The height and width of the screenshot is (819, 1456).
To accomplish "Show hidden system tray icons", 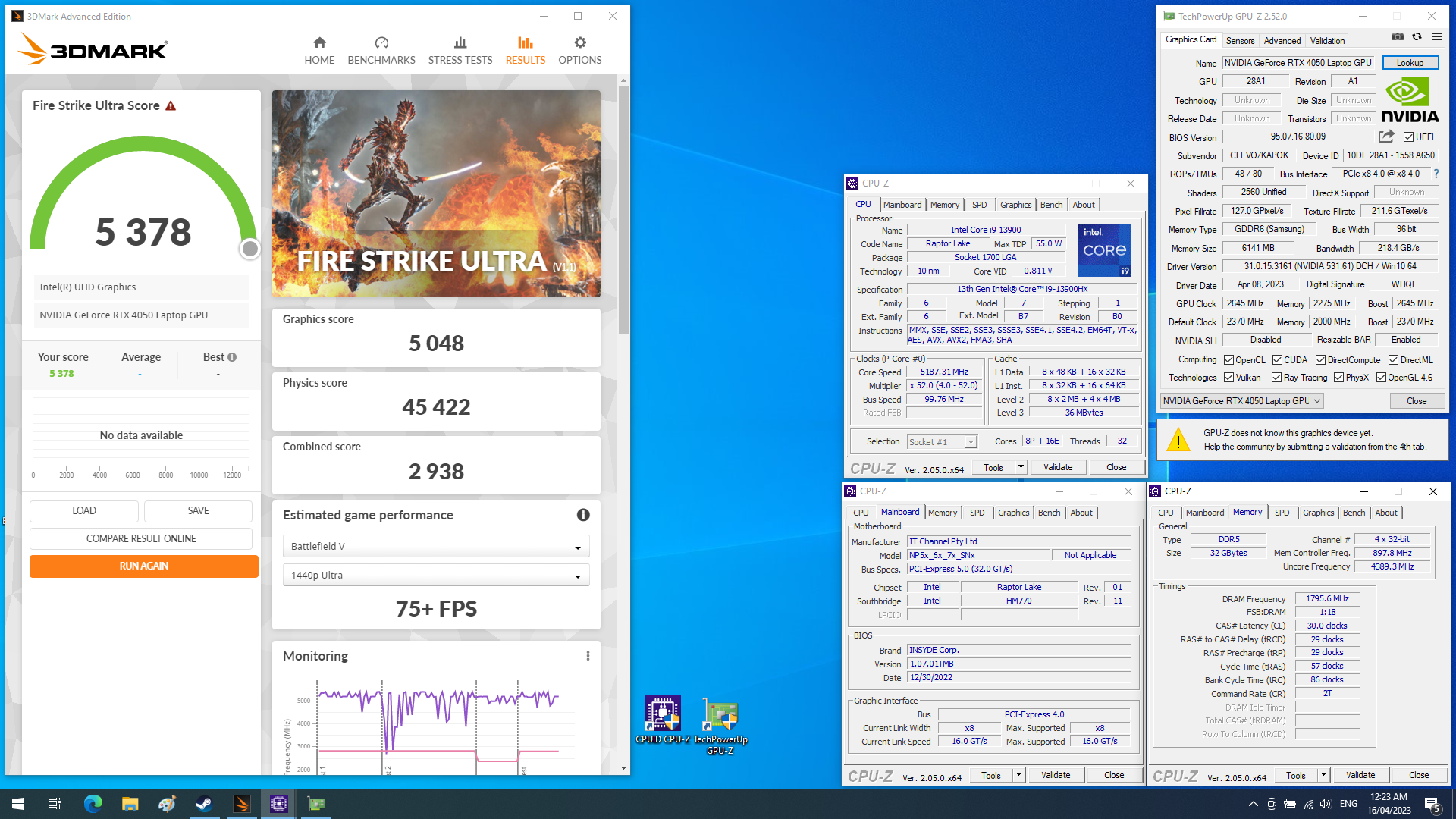I will [x=1253, y=804].
